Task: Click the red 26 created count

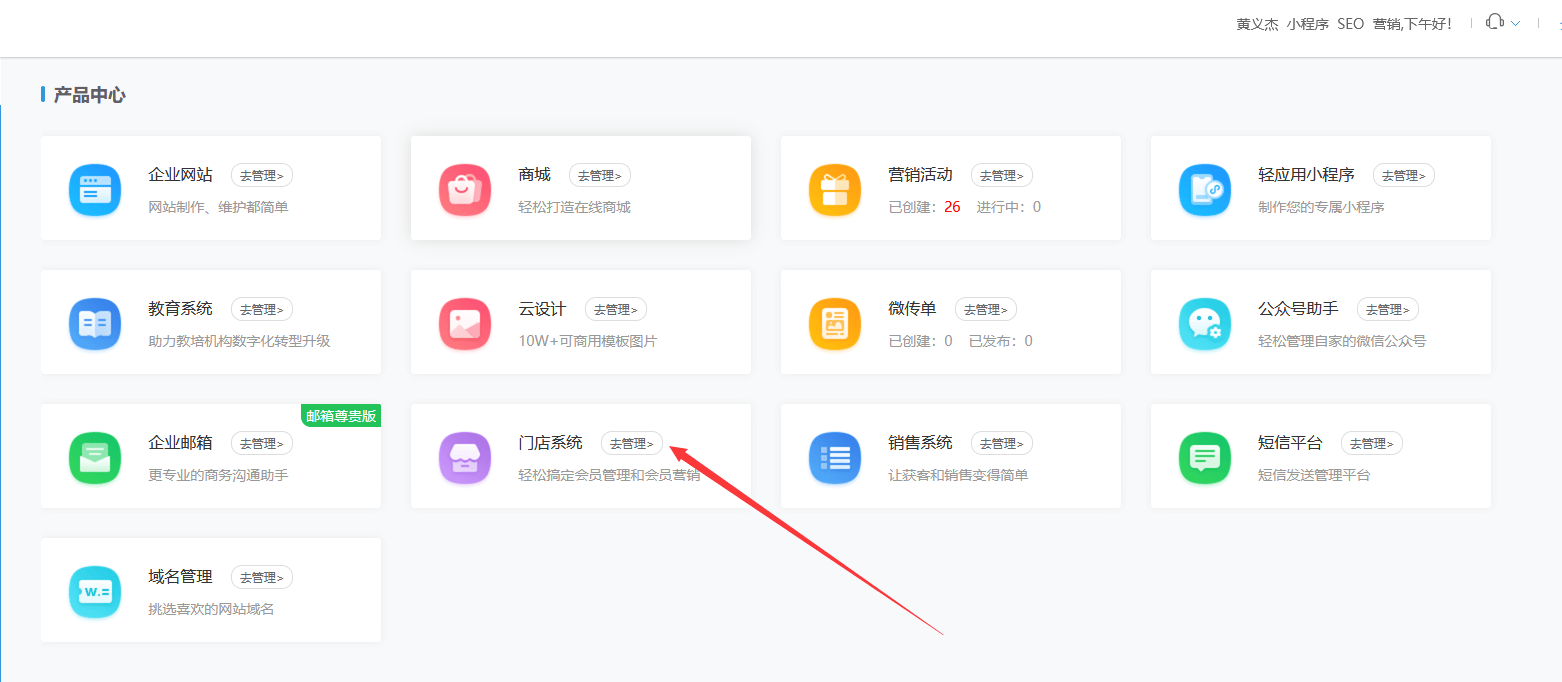Action: tap(952, 207)
